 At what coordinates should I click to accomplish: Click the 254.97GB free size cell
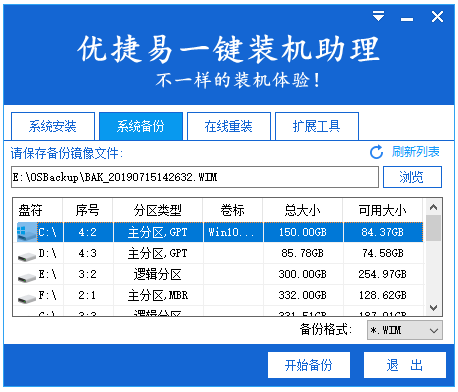[x=383, y=274]
